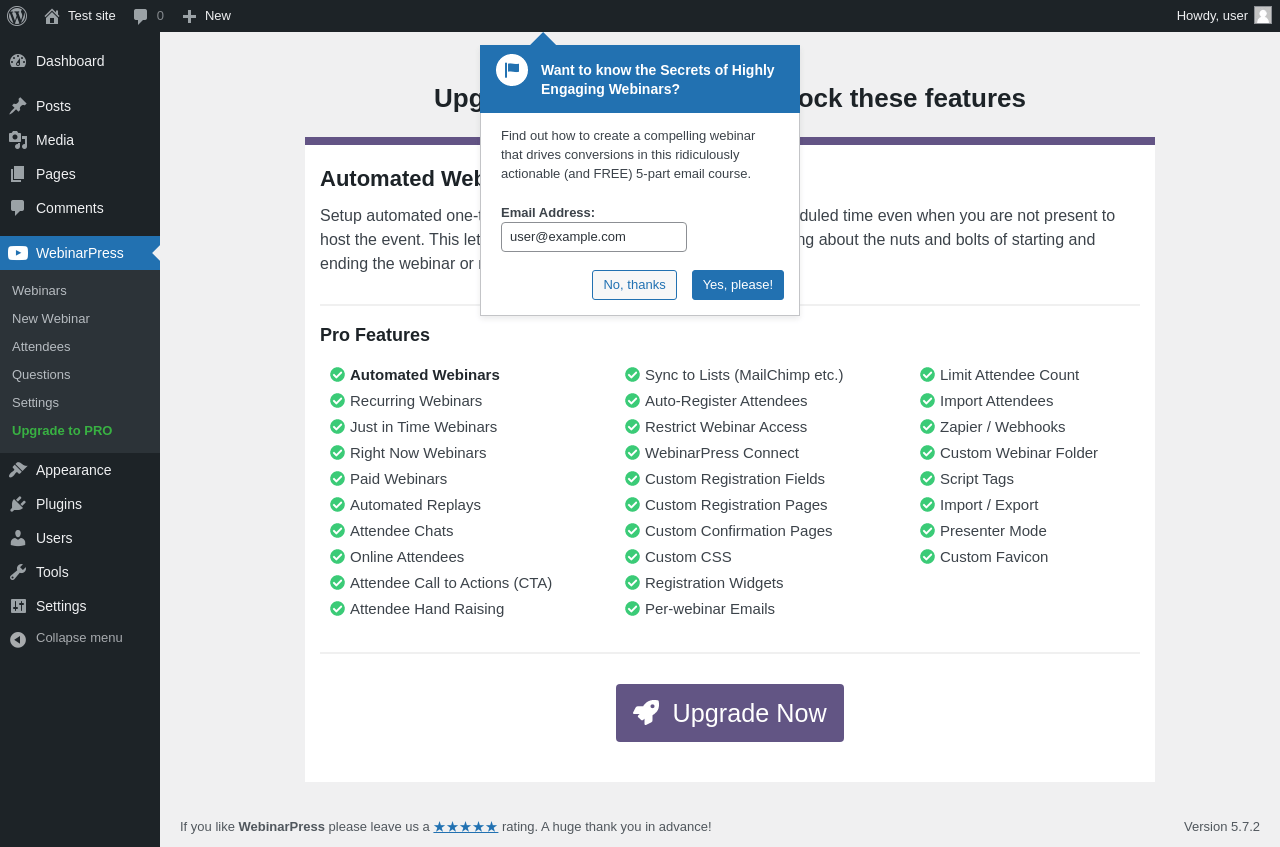Click the No, thanks button
This screenshot has height=847, width=1280.
[x=634, y=285]
